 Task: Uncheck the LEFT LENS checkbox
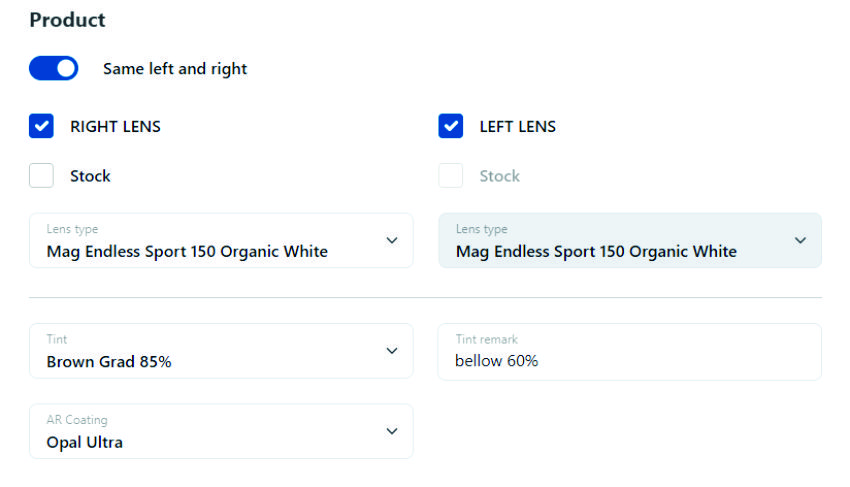[x=451, y=126]
